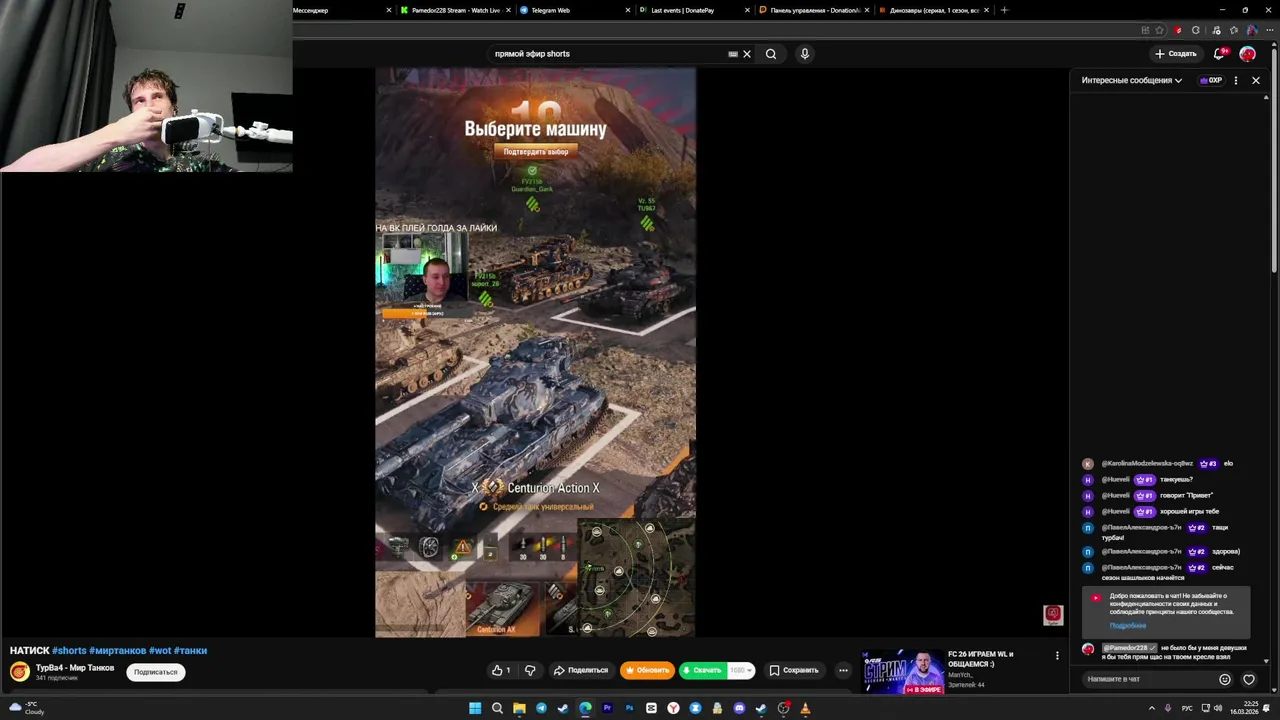This screenshot has width=1280, height=720.
Task: Close the live chat panel
Action: click(1256, 80)
